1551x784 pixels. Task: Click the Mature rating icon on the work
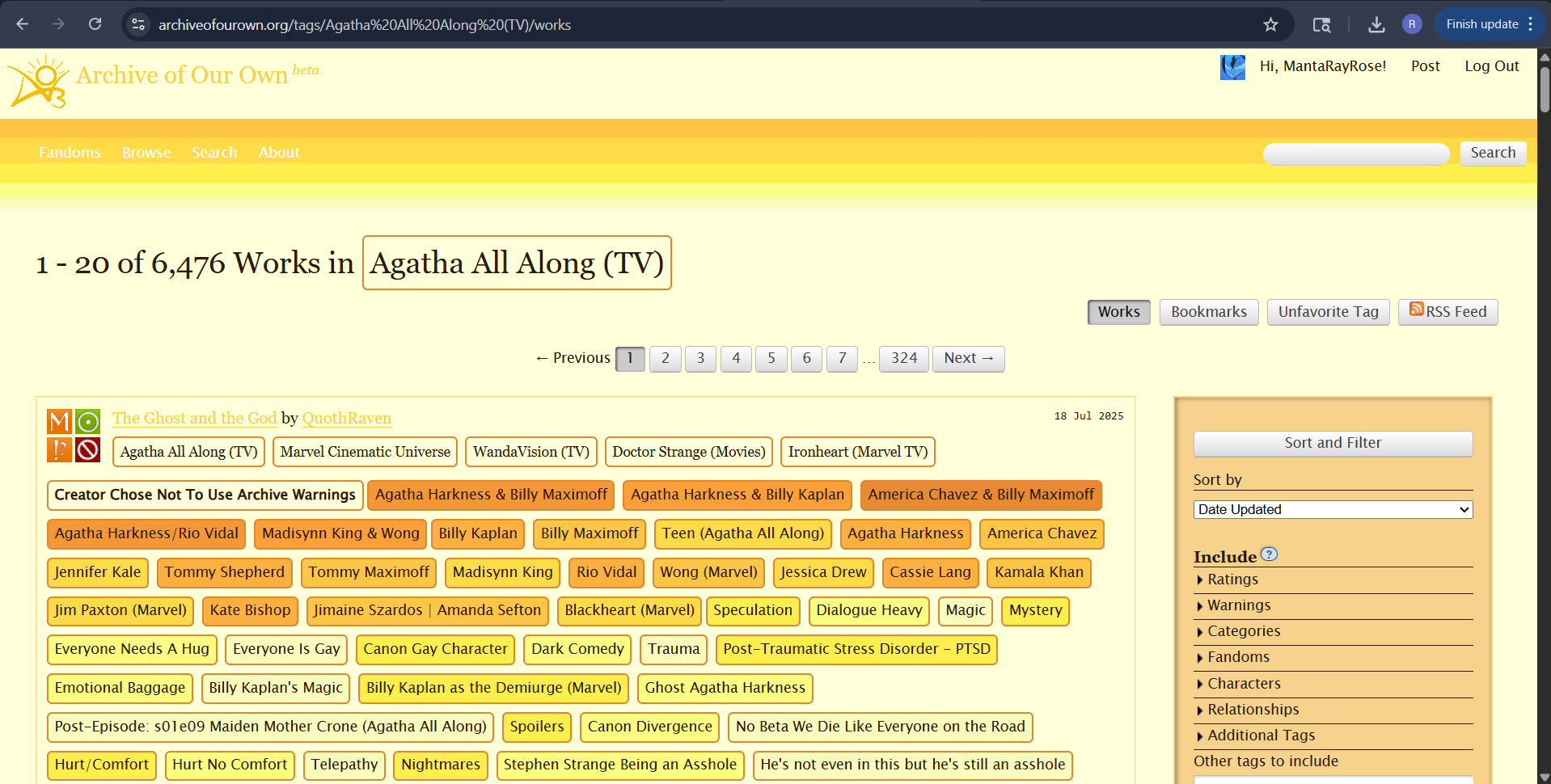coord(60,421)
